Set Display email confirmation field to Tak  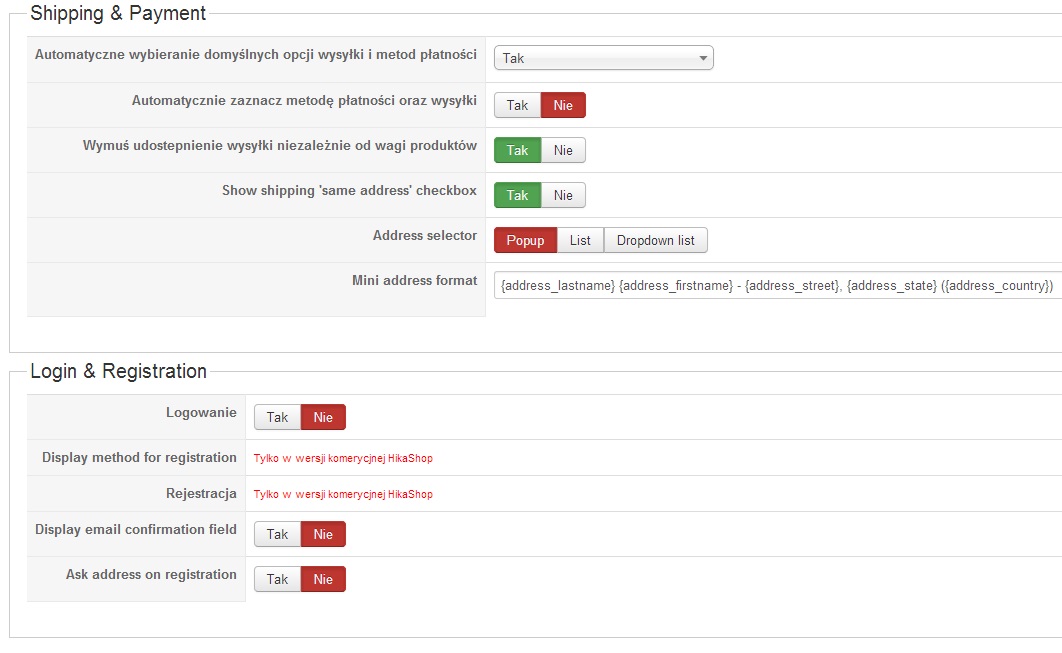point(277,534)
